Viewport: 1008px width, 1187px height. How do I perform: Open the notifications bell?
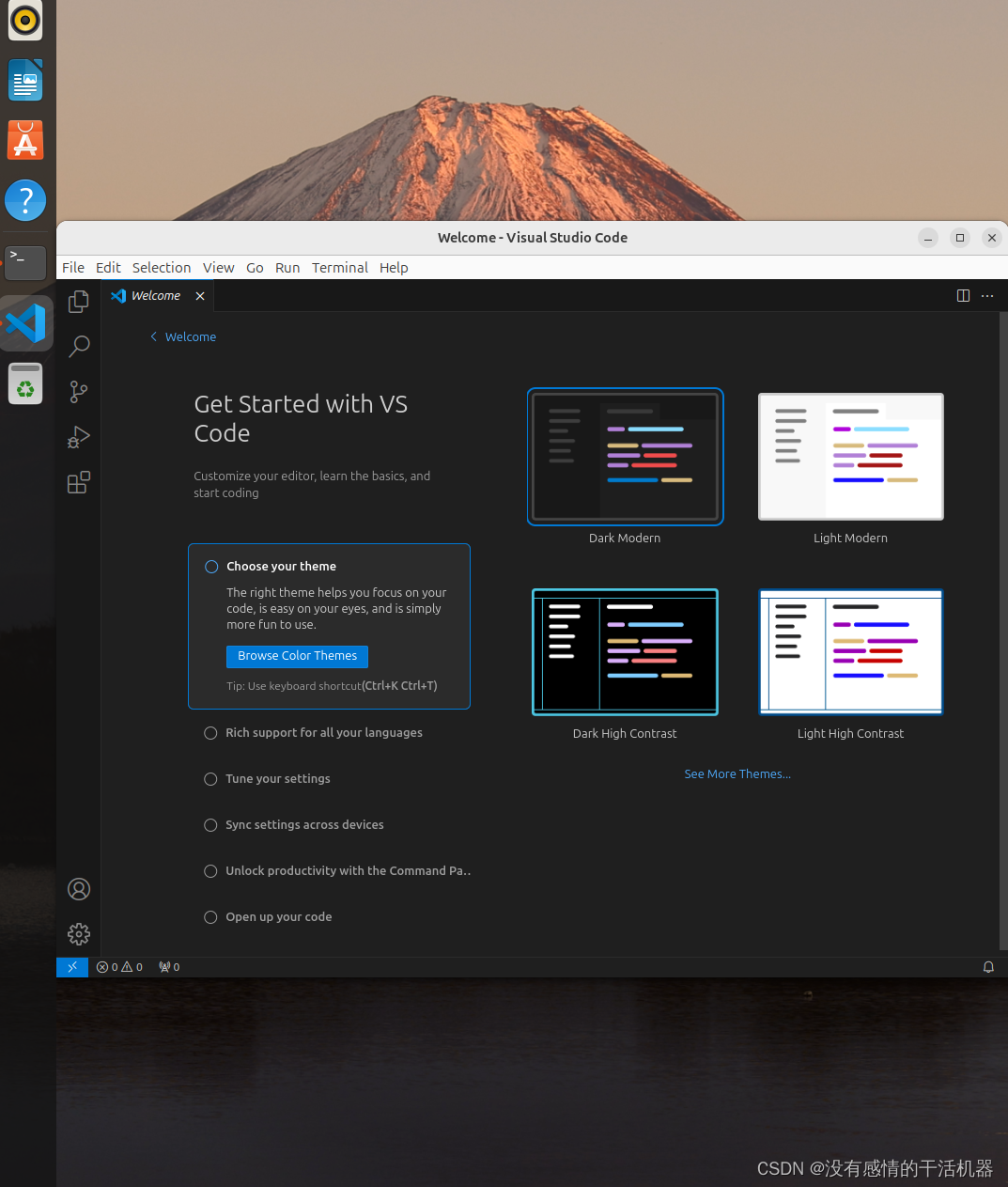click(x=988, y=967)
